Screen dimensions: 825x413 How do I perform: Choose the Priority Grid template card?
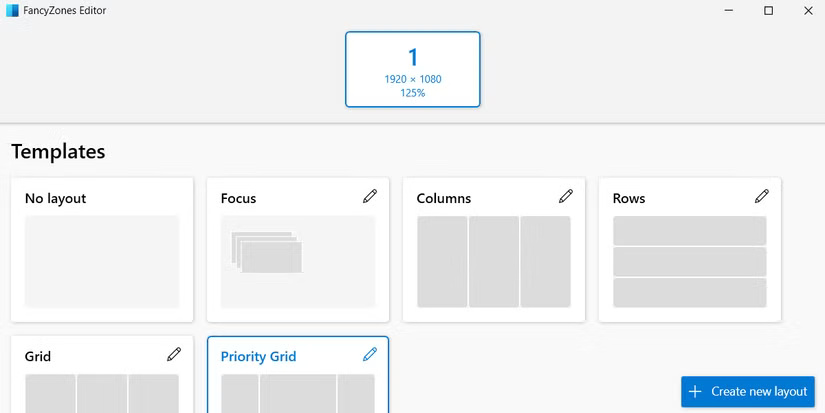click(x=298, y=392)
